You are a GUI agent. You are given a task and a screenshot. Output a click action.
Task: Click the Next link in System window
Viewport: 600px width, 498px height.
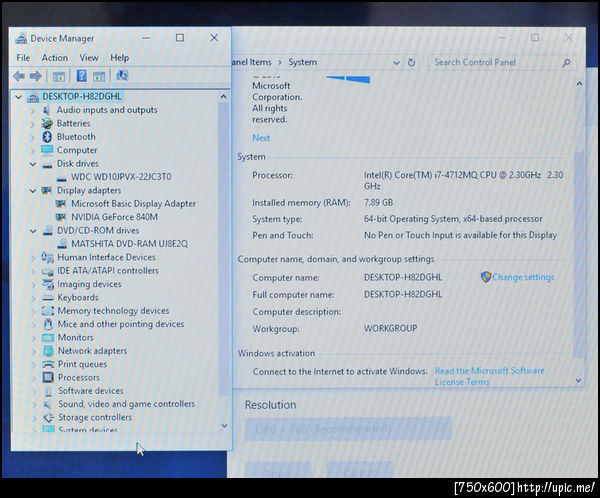pyautogui.click(x=261, y=138)
